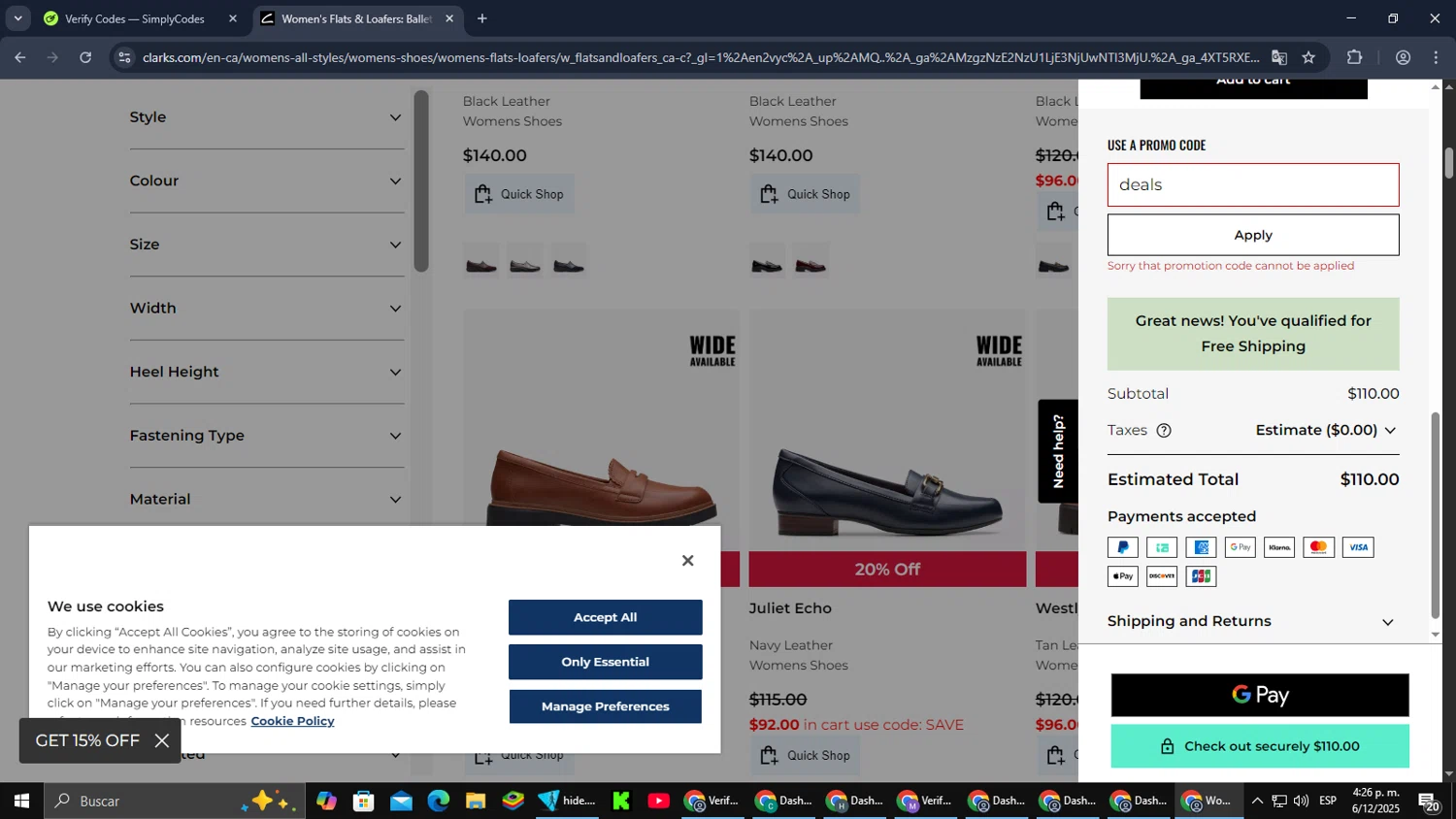Click Quick Shop under Juliet Echo shoe
The height and width of the screenshot is (819, 1456).
[x=806, y=755]
